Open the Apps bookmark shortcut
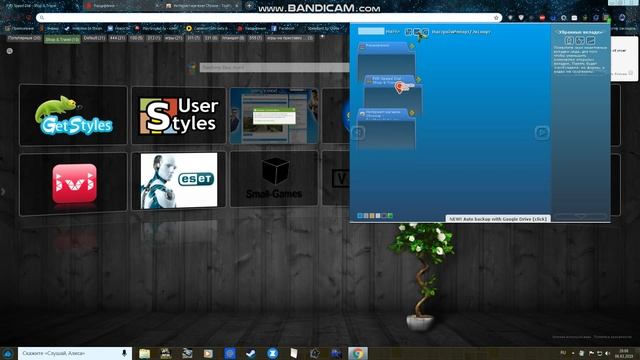Viewport: 640px width, 360px height. coord(20,28)
